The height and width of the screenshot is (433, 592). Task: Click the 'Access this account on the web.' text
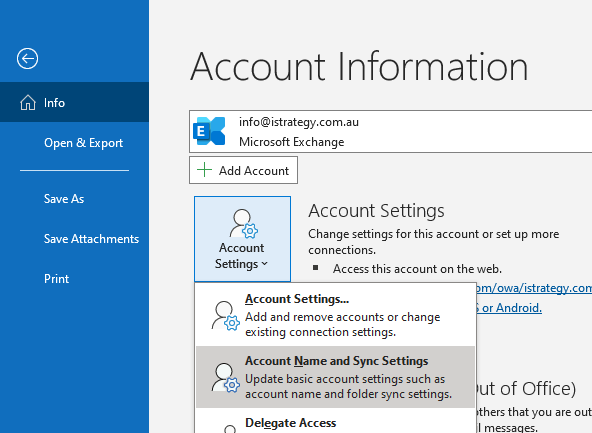coord(417,269)
